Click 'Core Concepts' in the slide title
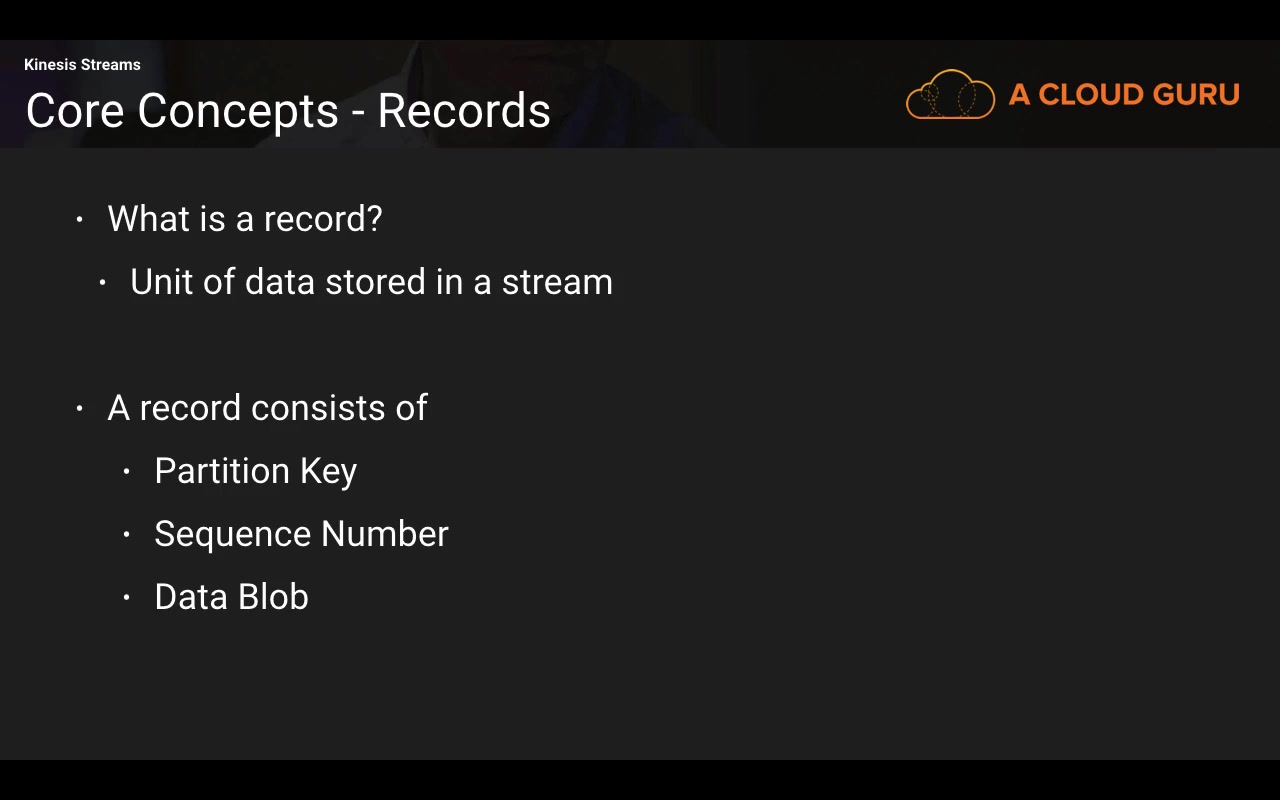 pos(182,110)
